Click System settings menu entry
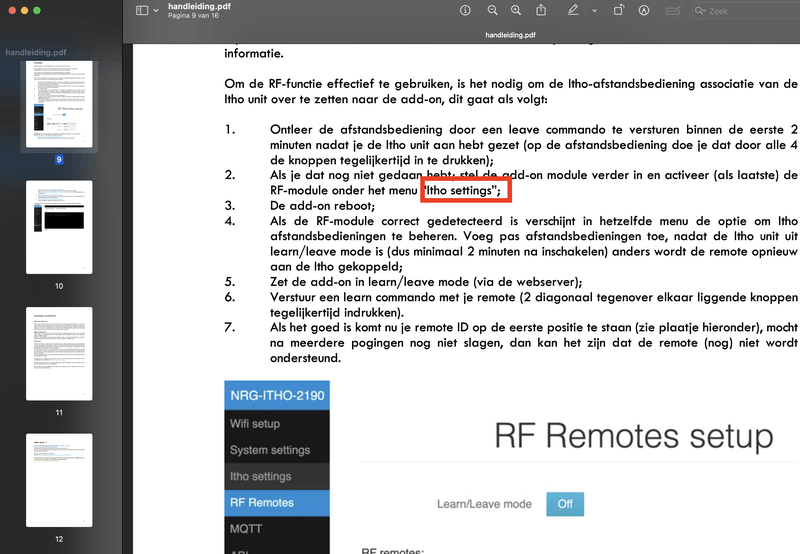Image resolution: width=800 pixels, height=554 pixels. [277, 450]
